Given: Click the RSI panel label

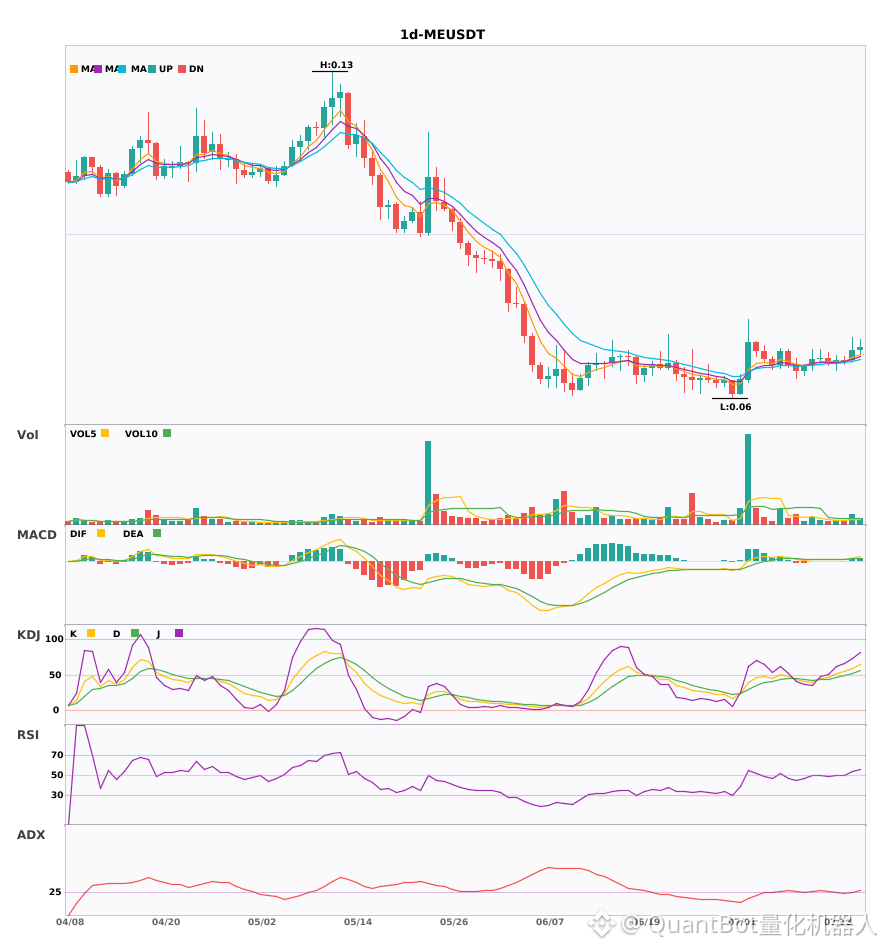Looking at the screenshot, I should (28, 735).
